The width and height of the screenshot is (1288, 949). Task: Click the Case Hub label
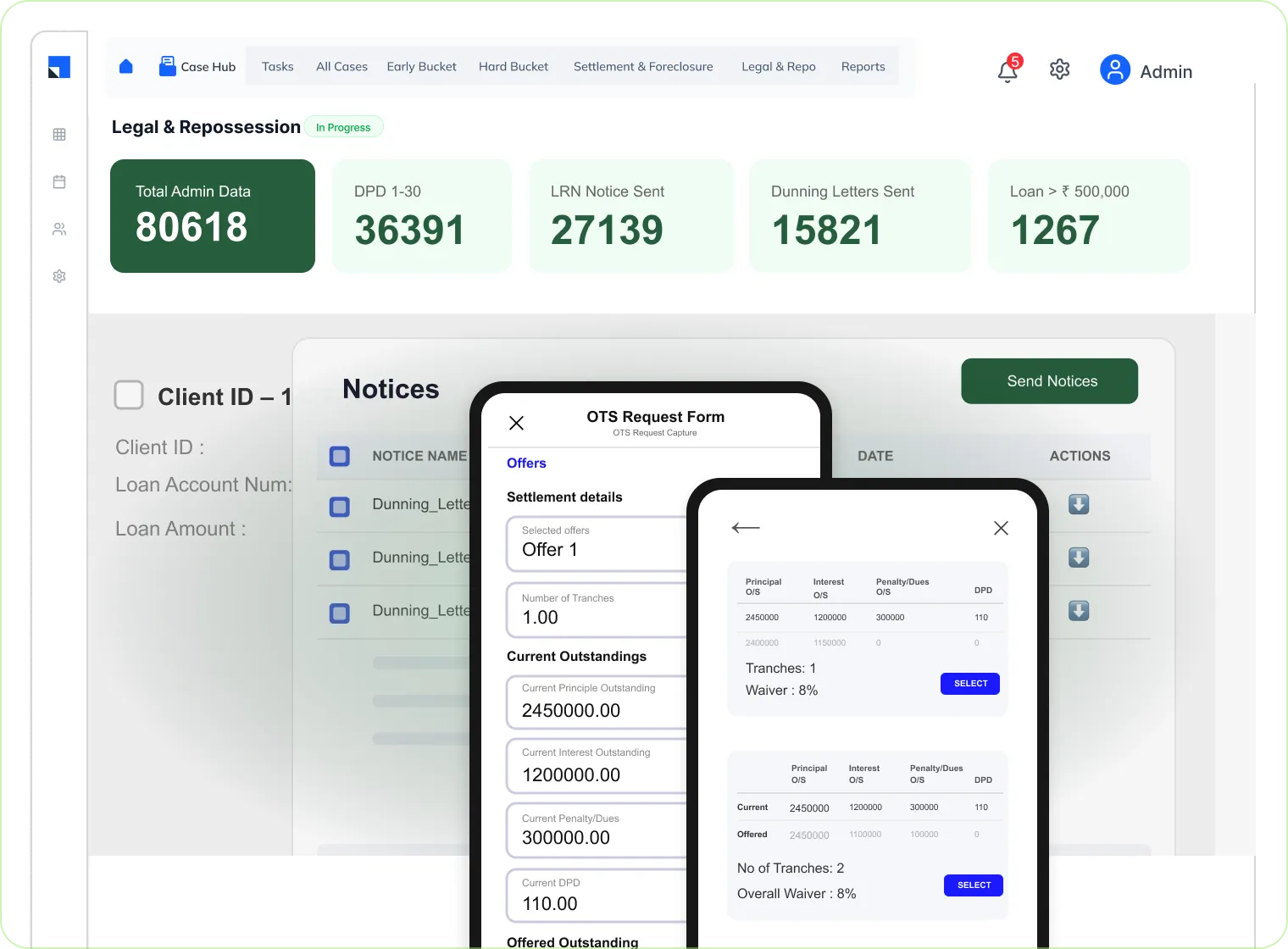click(x=208, y=66)
